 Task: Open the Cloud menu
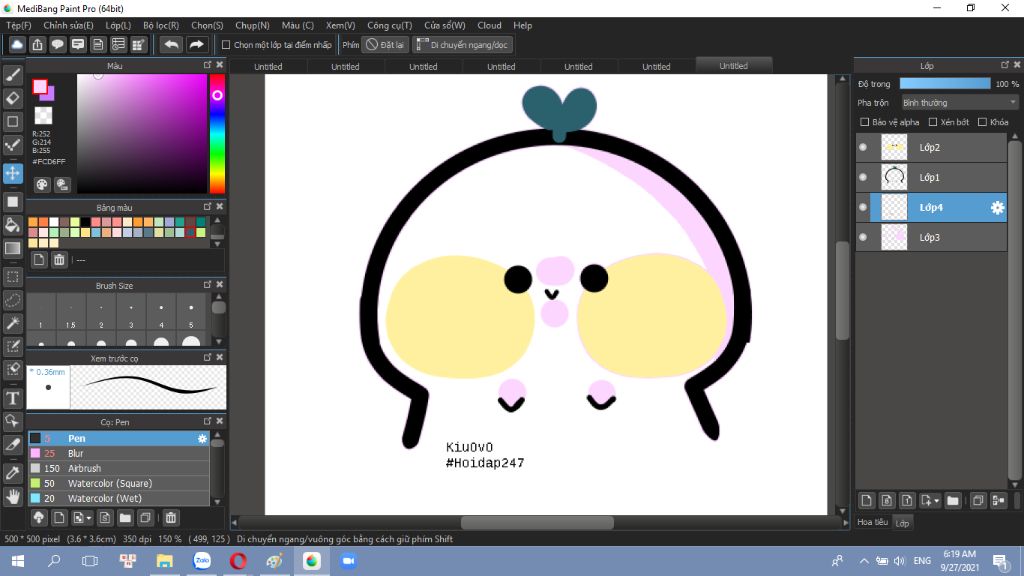489,25
